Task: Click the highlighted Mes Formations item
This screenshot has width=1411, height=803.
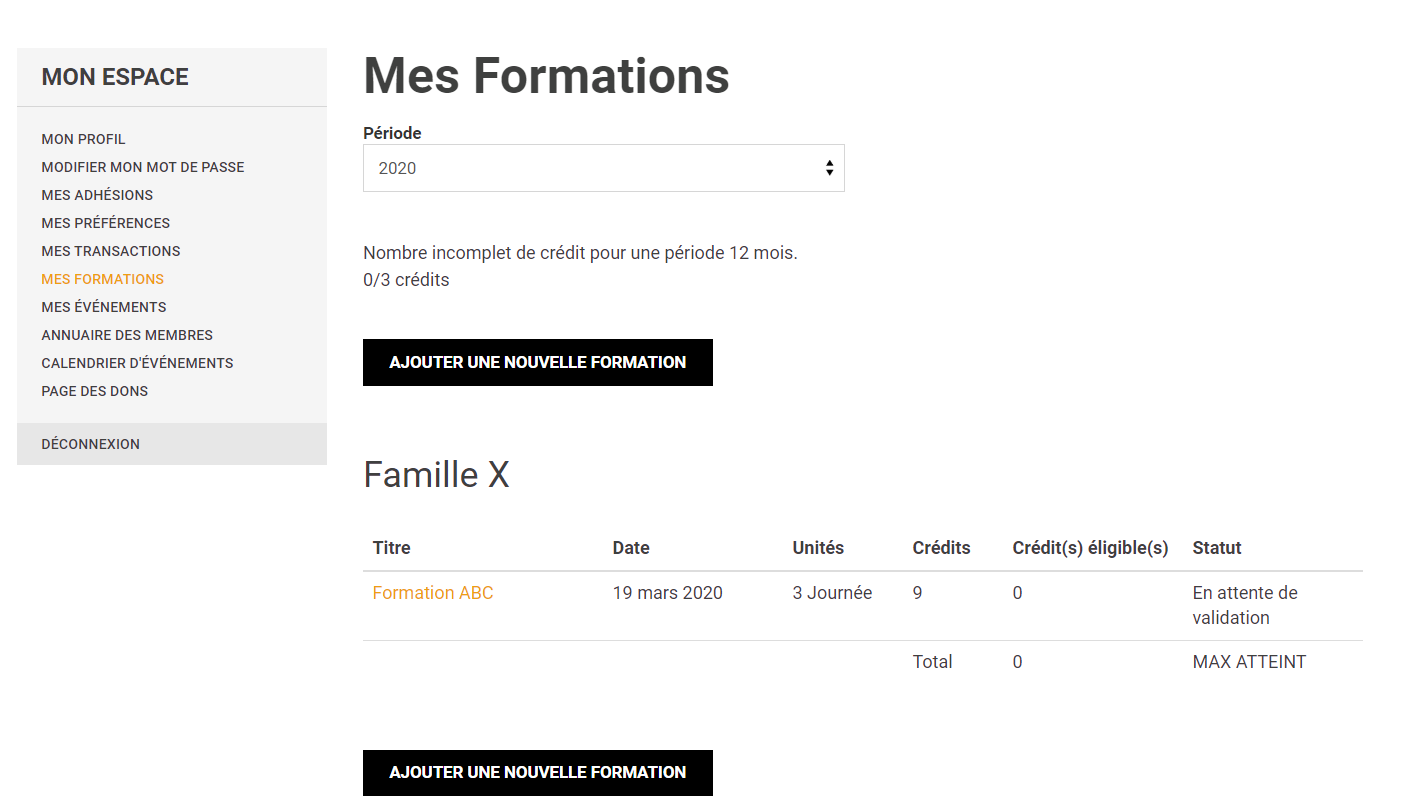Action: pos(103,279)
